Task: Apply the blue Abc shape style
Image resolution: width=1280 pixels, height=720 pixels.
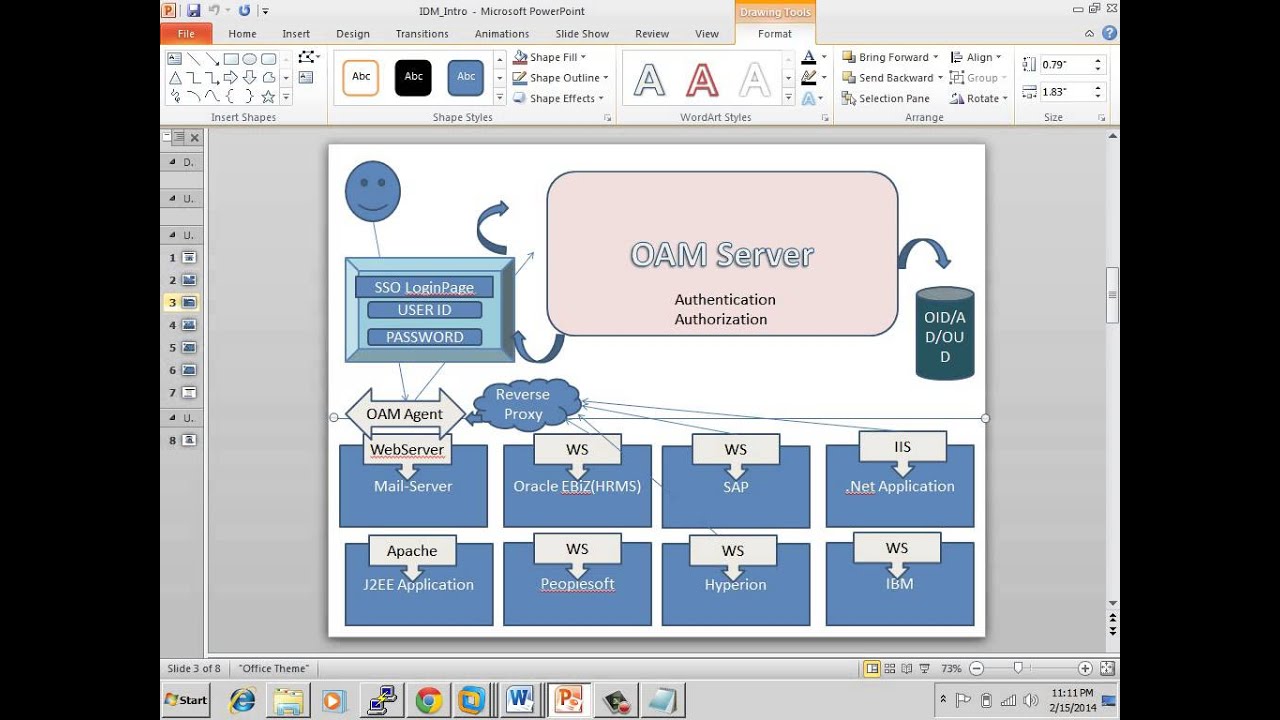Action: pos(466,77)
